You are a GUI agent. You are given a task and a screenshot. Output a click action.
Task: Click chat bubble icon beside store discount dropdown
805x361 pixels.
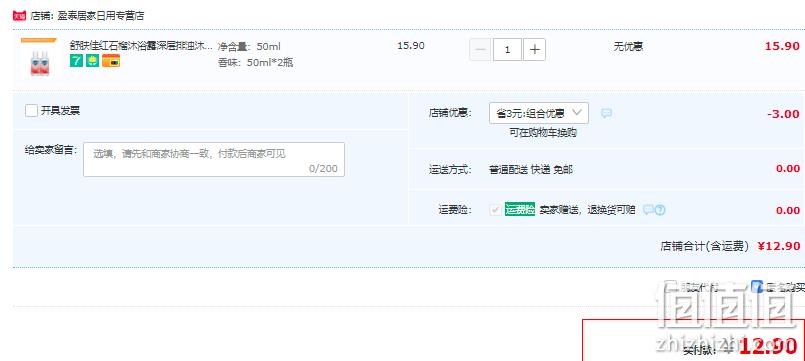pos(606,113)
